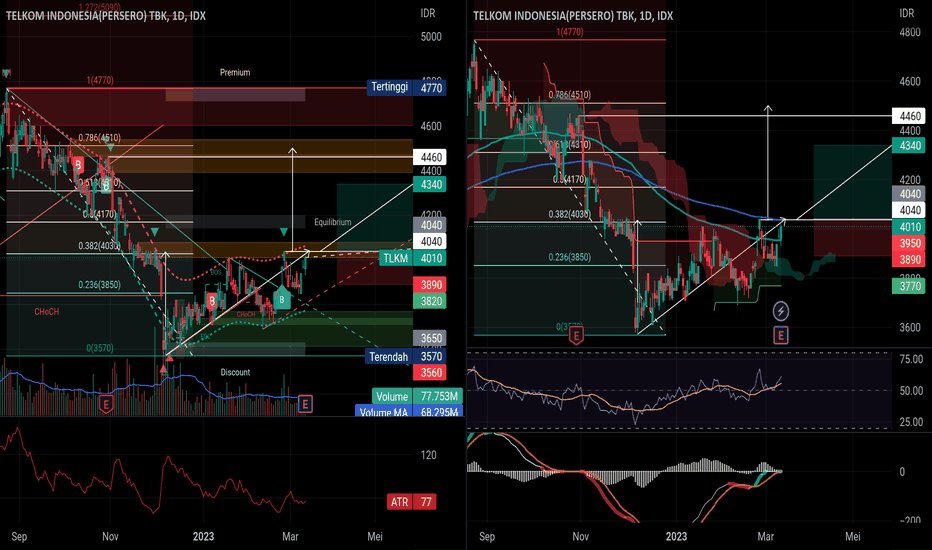Click the 0.786(4510) Fibonacci label on left chart
Image resolution: width=932 pixels, height=550 pixels.
pos(99,137)
